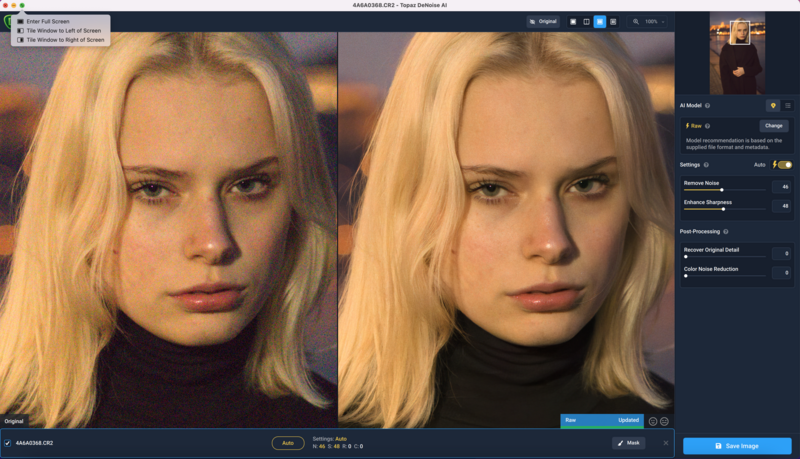Click the Settings: Auto summary text
Viewport: 800px width, 459px height.
pos(330,439)
